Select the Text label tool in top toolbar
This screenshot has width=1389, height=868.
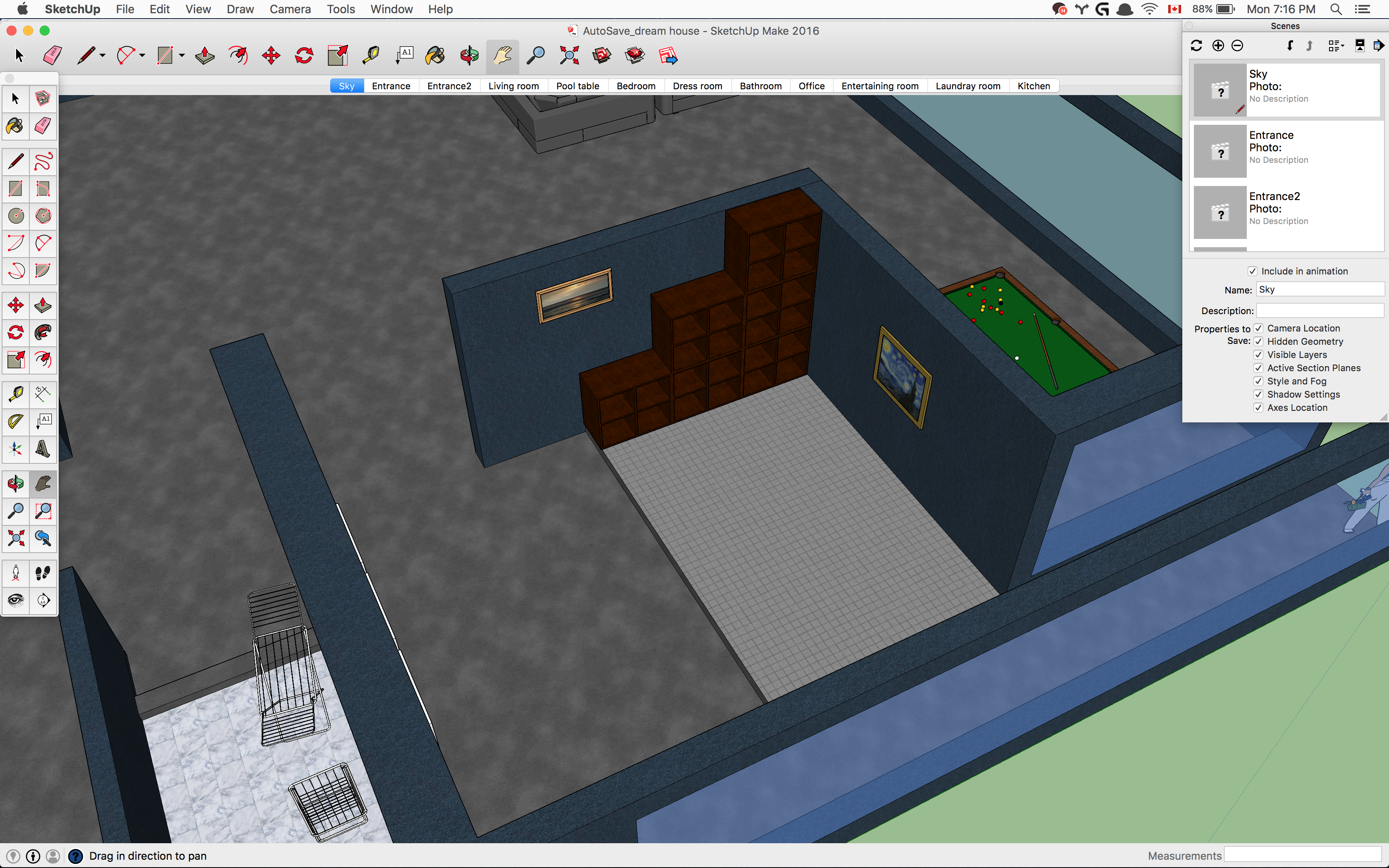(404, 56)
